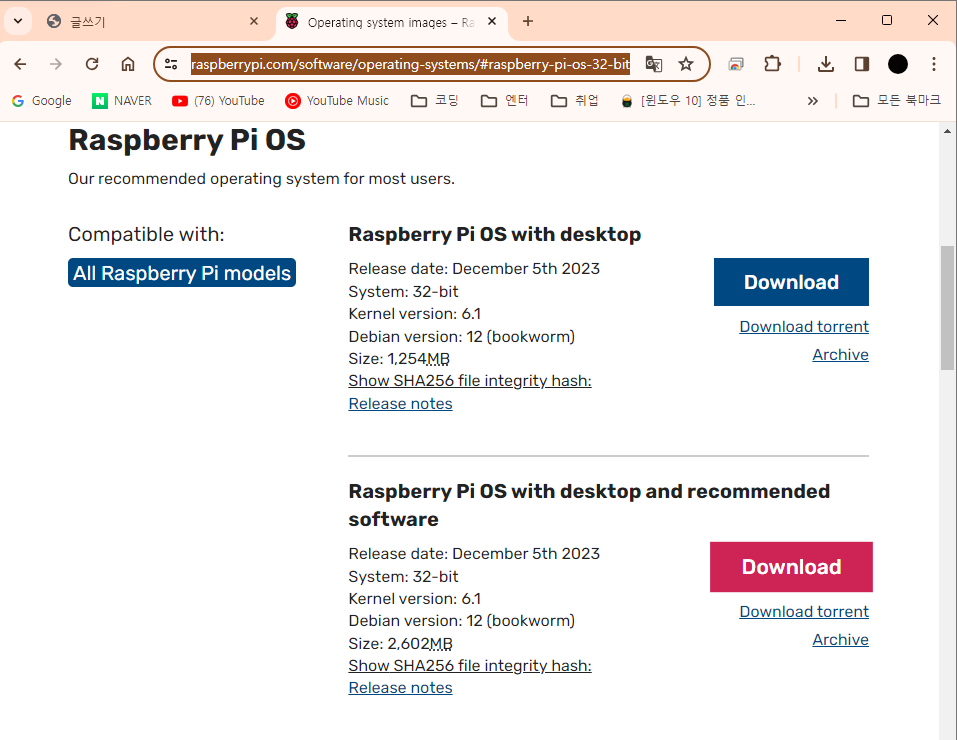Open the 코딩 bookmarks folder

click(435, 101)
